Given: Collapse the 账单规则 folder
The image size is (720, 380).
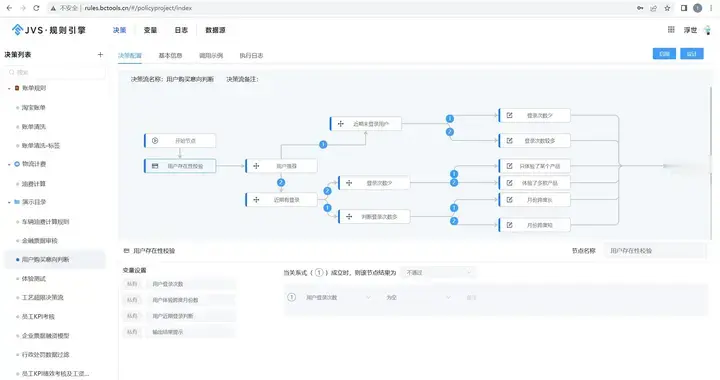Looking at the screenshot, I should click(x=9, y=88).
